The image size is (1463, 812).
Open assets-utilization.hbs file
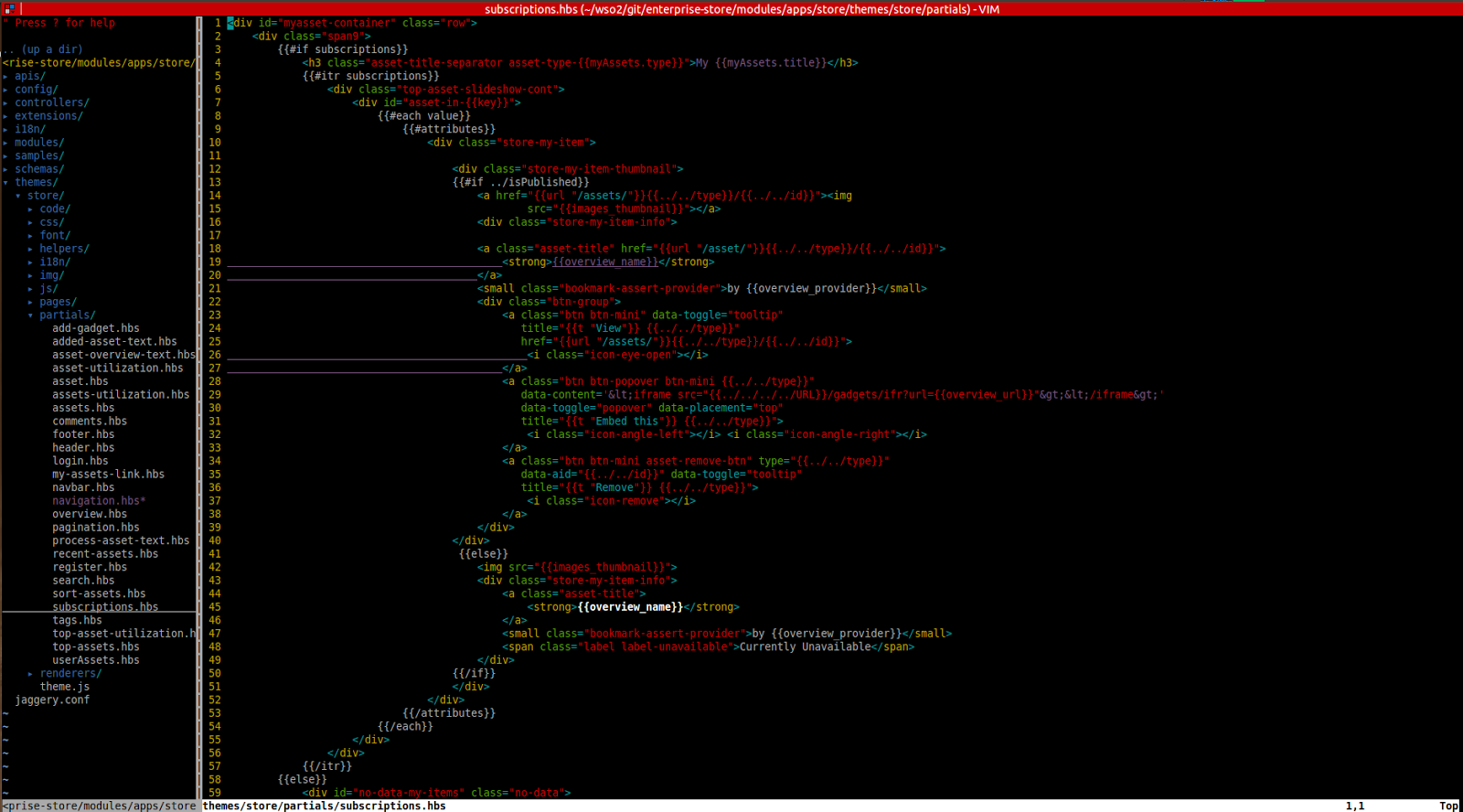[121, 394]
